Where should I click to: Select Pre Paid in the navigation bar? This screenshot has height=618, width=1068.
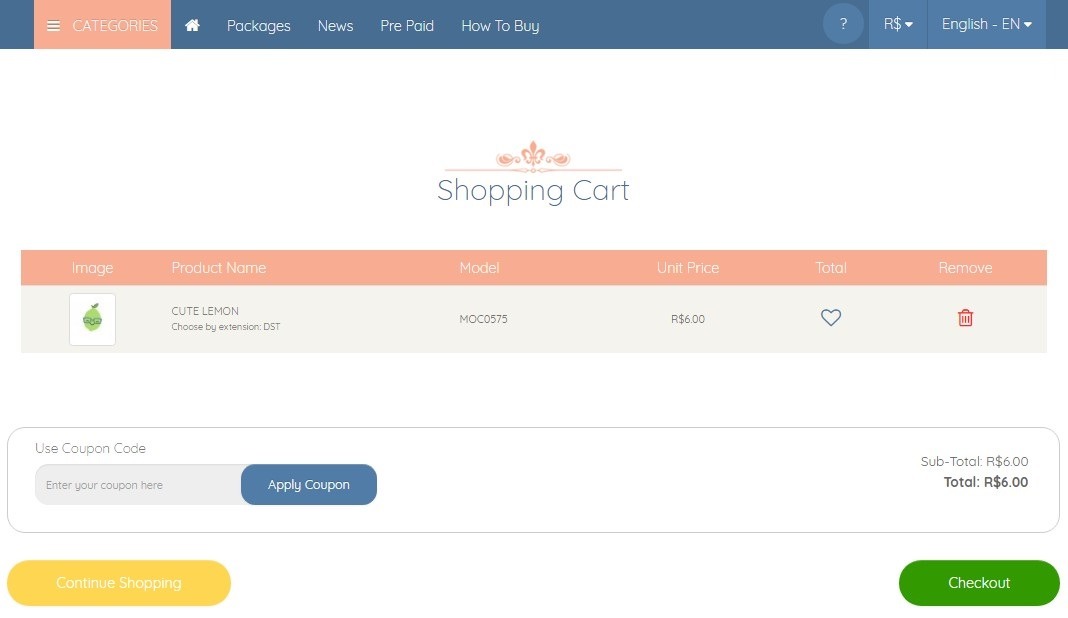click(407, 26)
